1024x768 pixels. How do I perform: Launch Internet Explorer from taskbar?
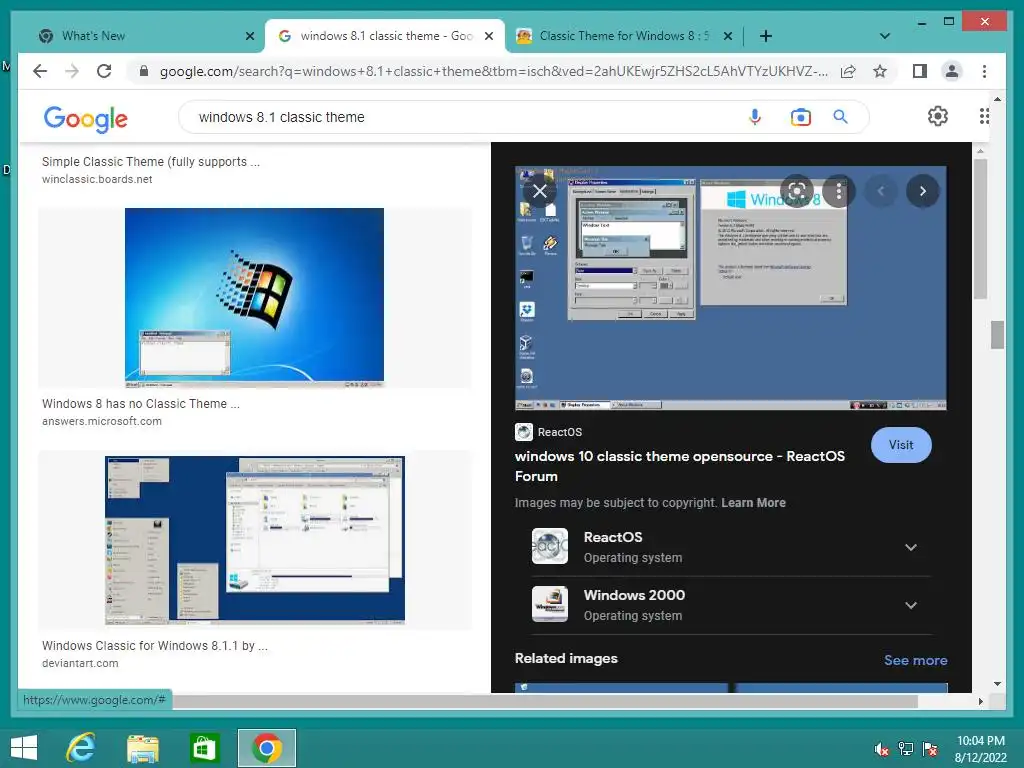81,748
